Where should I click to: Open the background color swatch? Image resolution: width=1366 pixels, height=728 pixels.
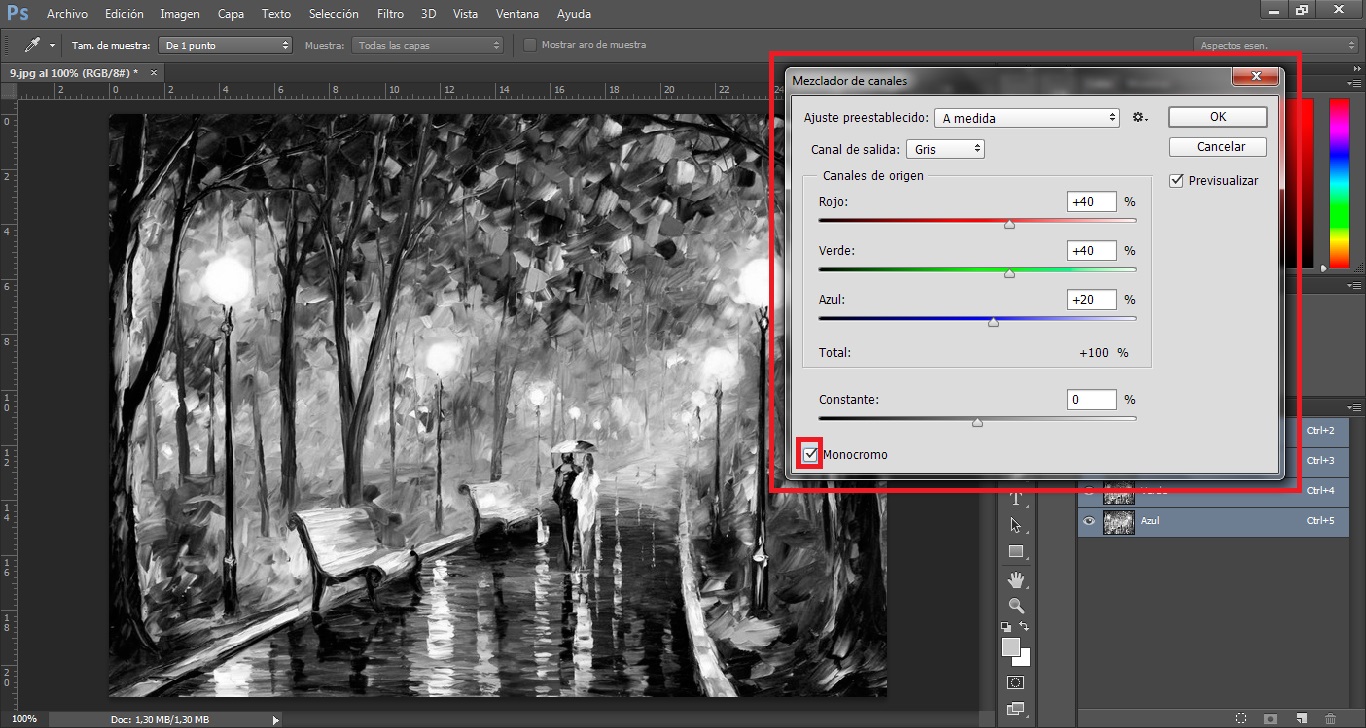tap(1023, 659)
